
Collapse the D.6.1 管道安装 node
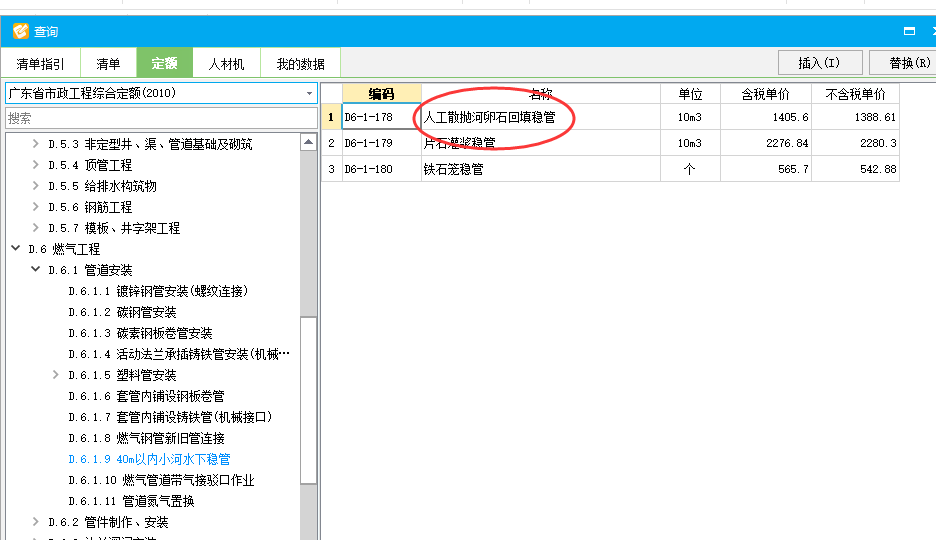point(35,269)
